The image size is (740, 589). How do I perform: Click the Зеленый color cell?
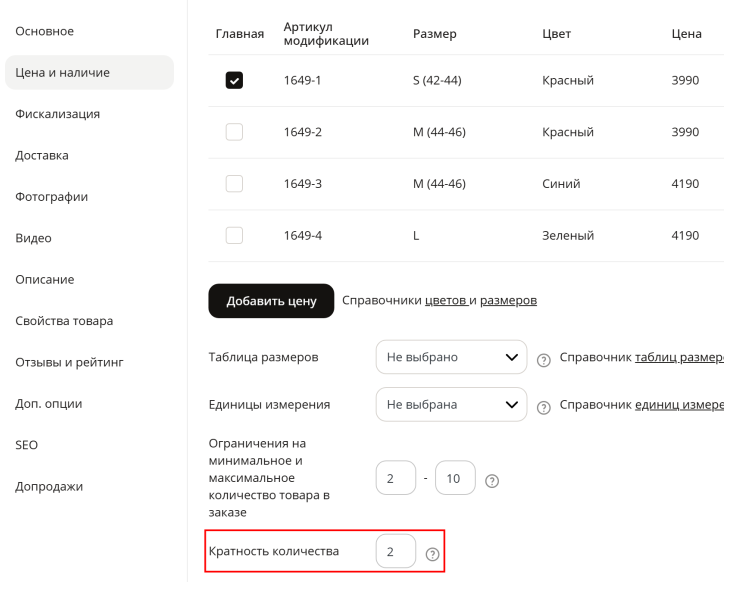tap(568, 235)
